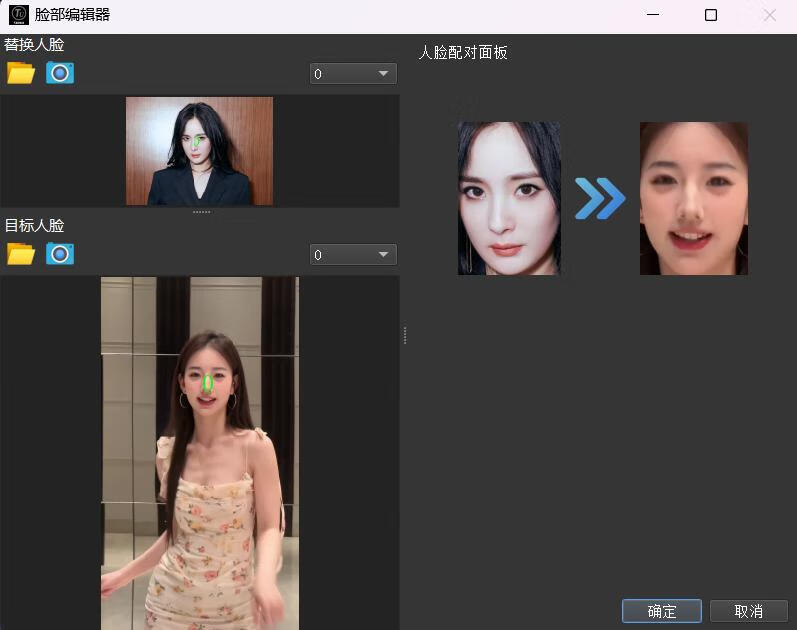Select left source face in 人脸配对面板
The height and width of the screenshot is (630, 797).
[509, 198]
